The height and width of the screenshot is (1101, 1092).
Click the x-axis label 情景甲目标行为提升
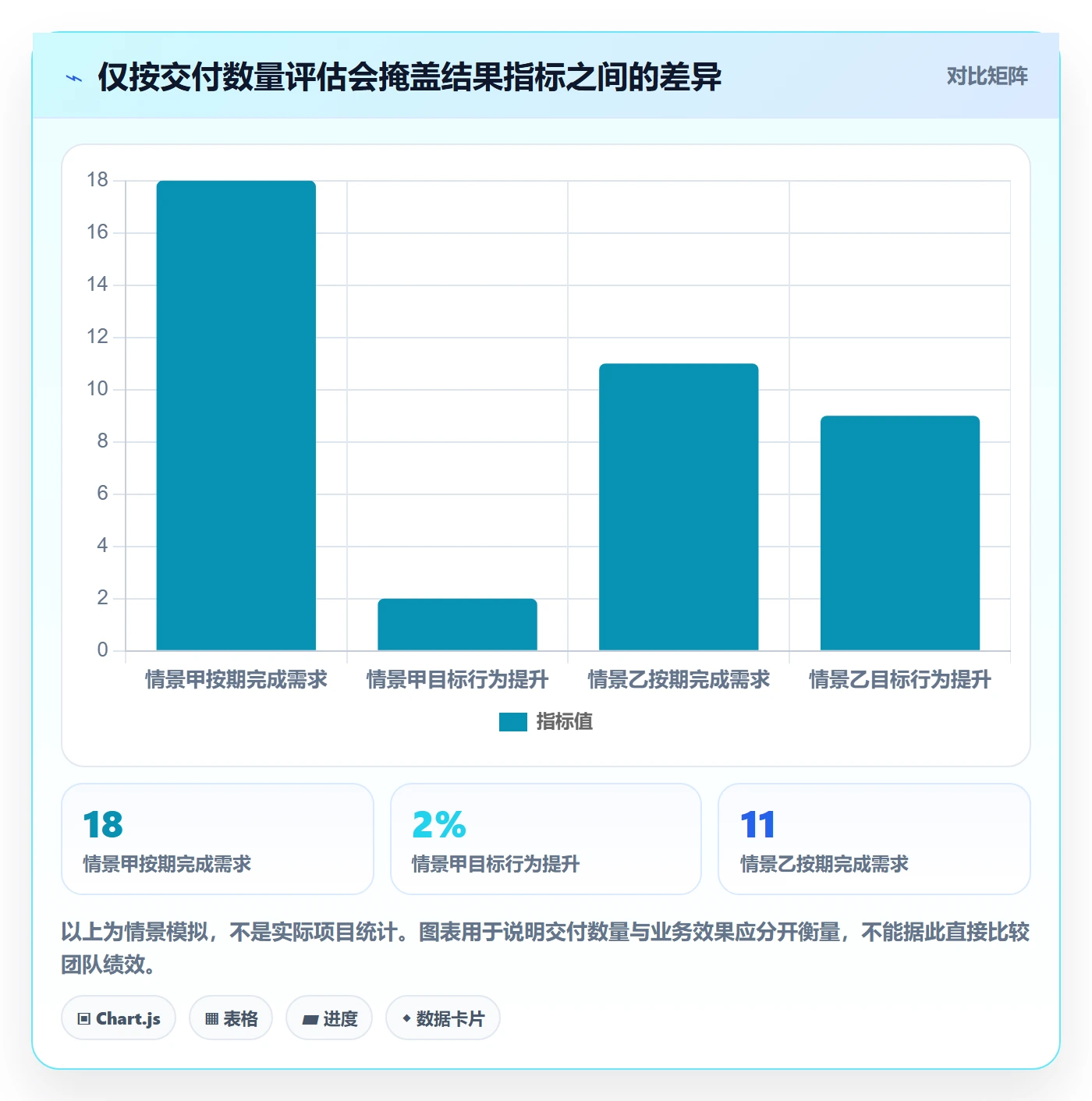tap(458, 680)
